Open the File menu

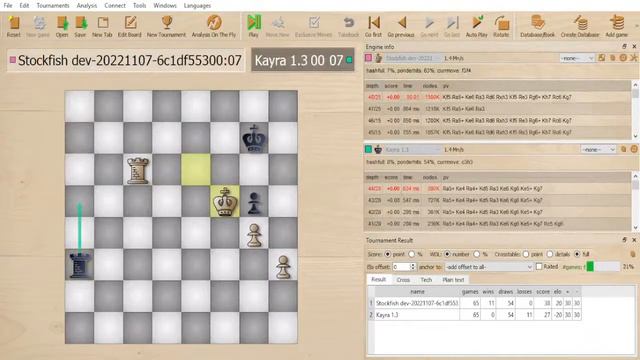[8, 6]
